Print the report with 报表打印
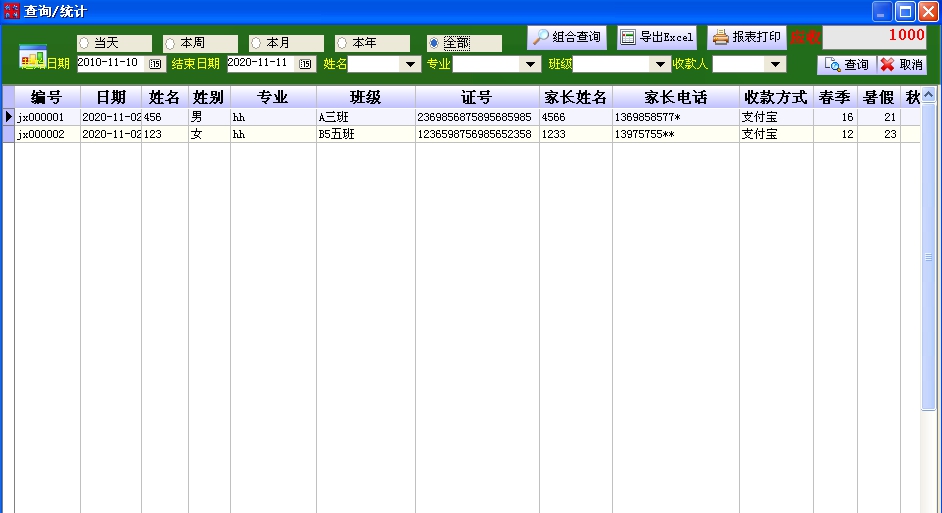Screen dimensions: 942x513 pyautogui.click(x=747, y=37)
